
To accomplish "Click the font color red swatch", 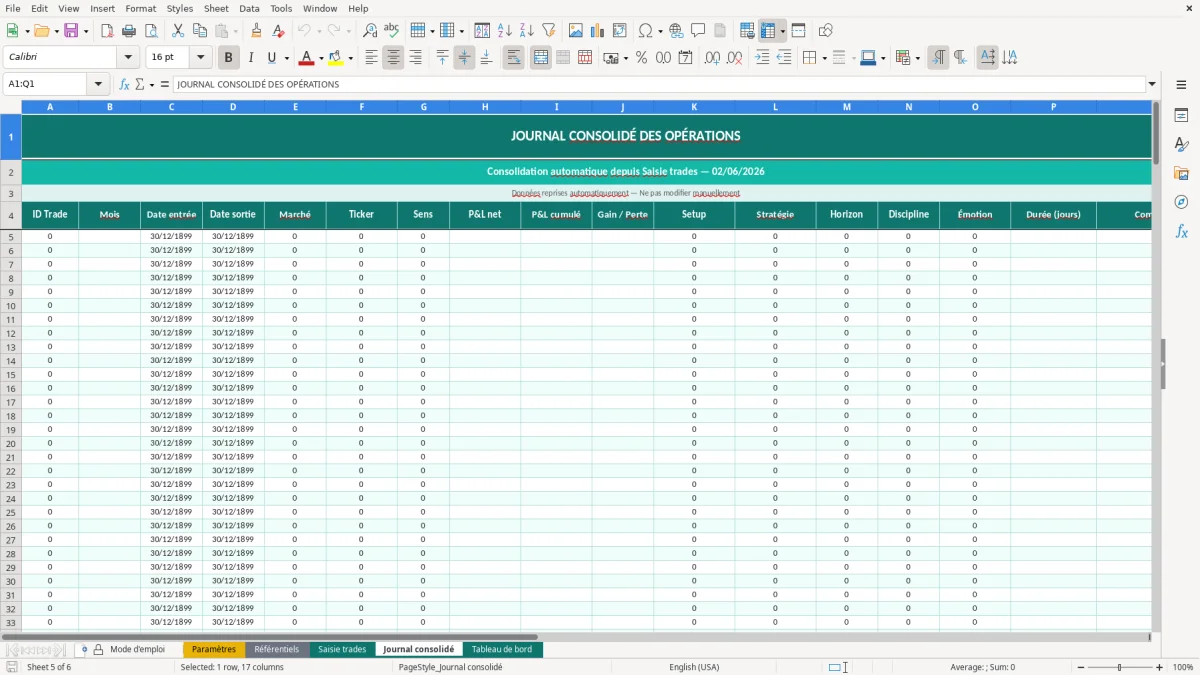I will pos(307,58).
